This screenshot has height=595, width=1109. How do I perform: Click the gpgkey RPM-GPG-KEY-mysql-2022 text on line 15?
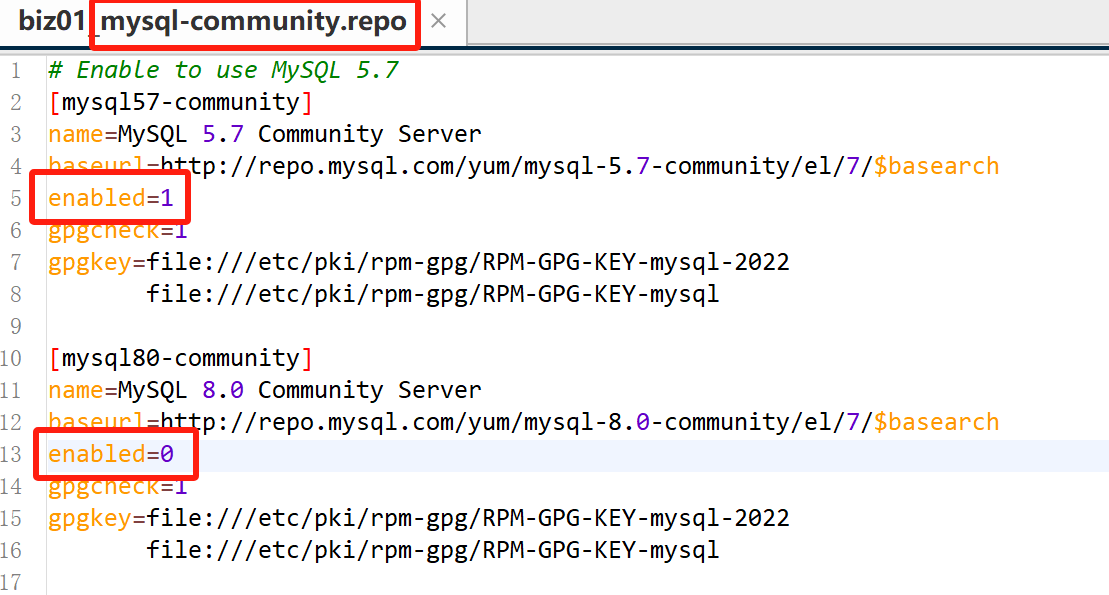pyautogui.click(x=419, y=519)
